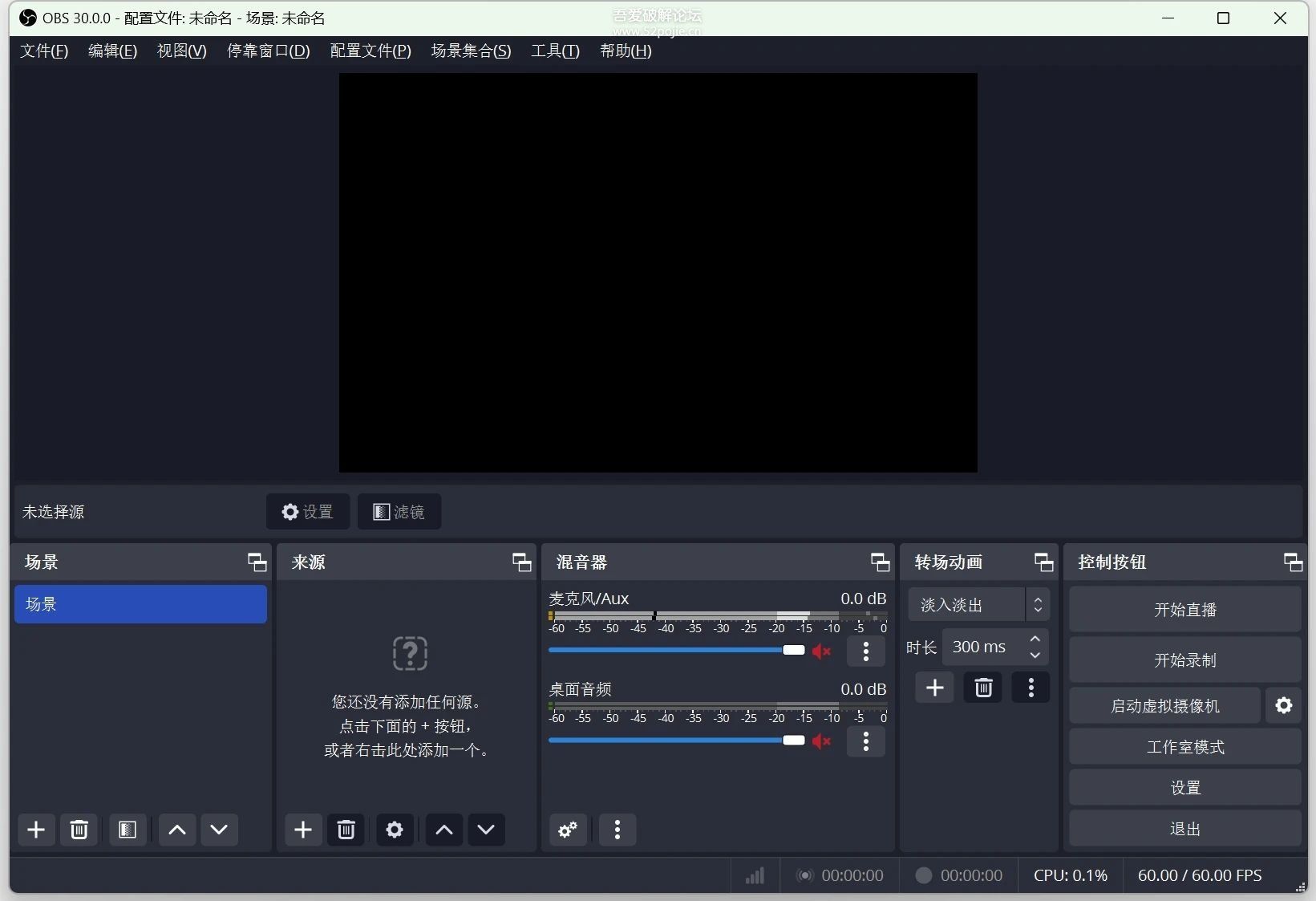Open 麦克风/Aux options via three-dot icon

click(865, 651)
